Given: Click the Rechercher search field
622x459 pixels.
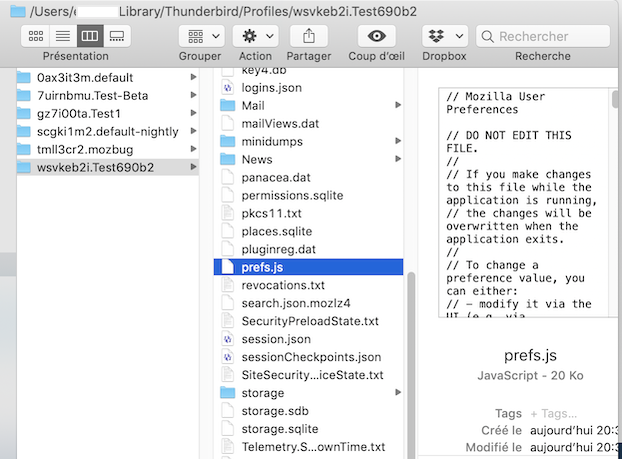Looking at the screenshot, I should click(543, 36).
